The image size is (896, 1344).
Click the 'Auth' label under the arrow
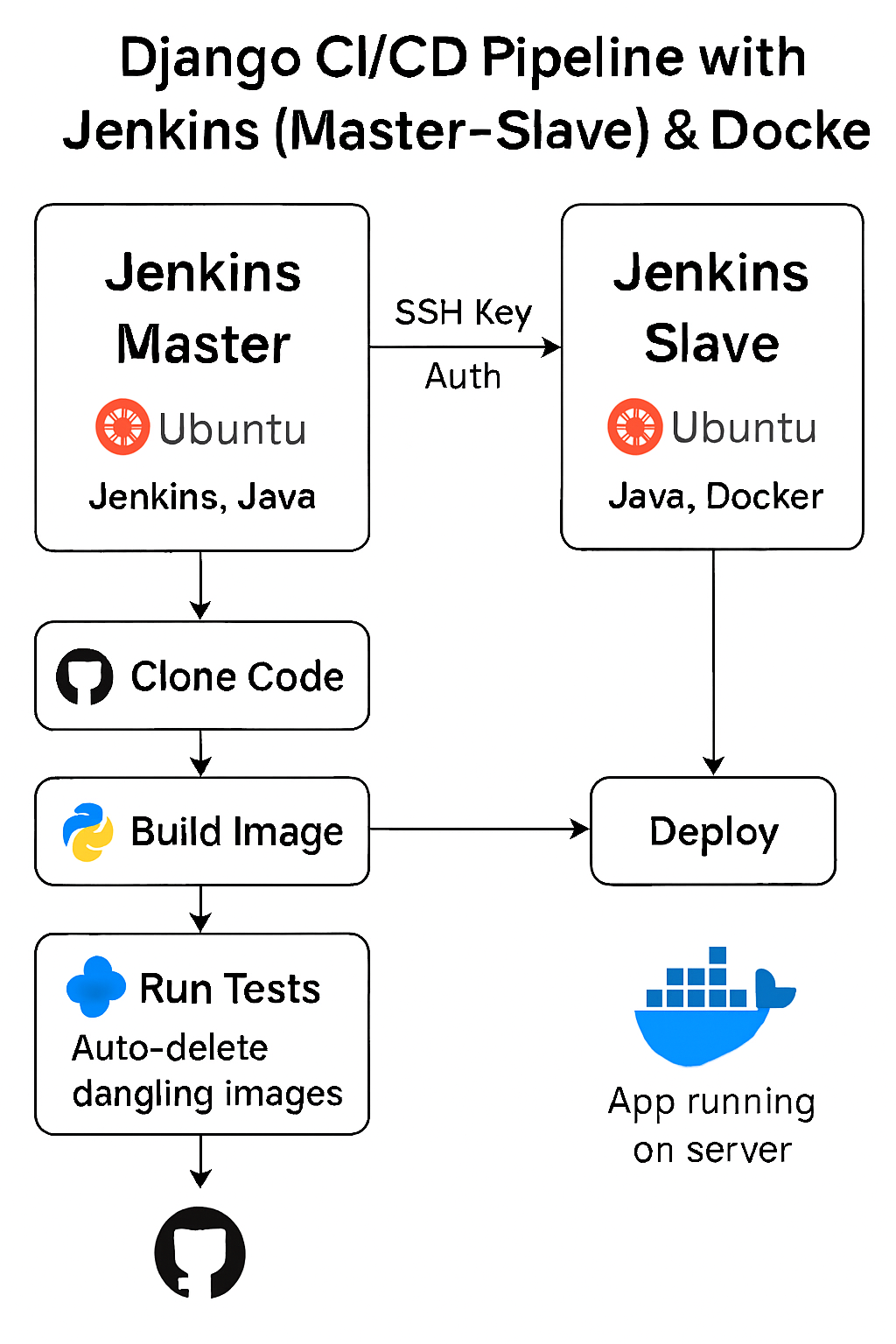tap(463, 376)
